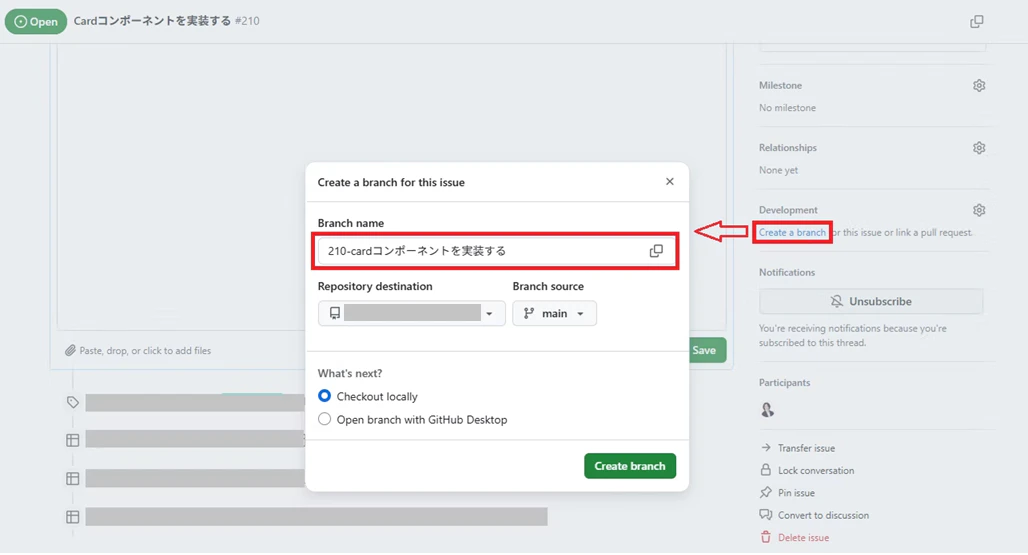
Task: Click the copy icon at top right of header
Action: (976, 22)
